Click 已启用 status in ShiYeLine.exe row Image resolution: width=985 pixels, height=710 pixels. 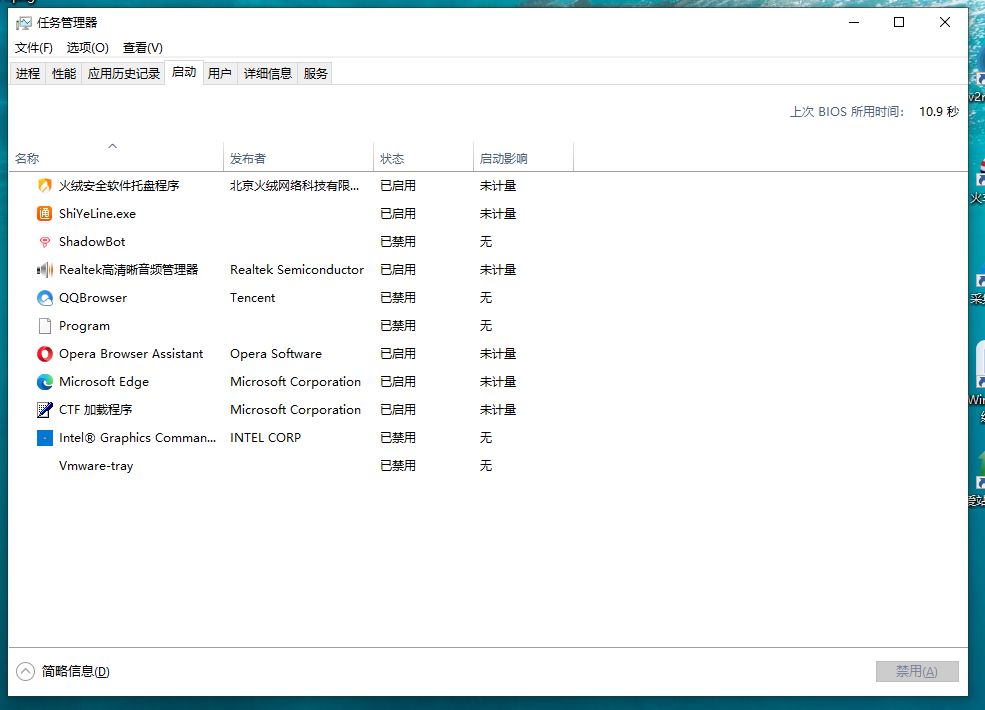click(398, 214)
